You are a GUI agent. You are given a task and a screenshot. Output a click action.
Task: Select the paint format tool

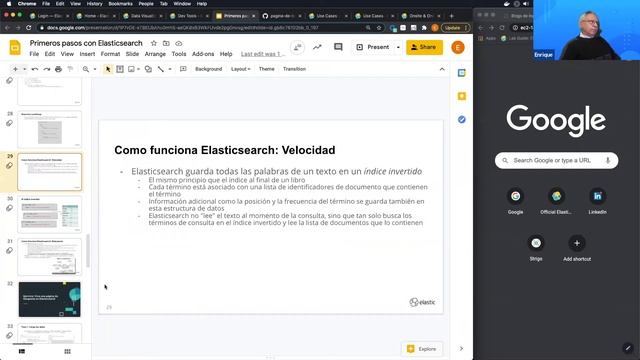click(70, 69)
